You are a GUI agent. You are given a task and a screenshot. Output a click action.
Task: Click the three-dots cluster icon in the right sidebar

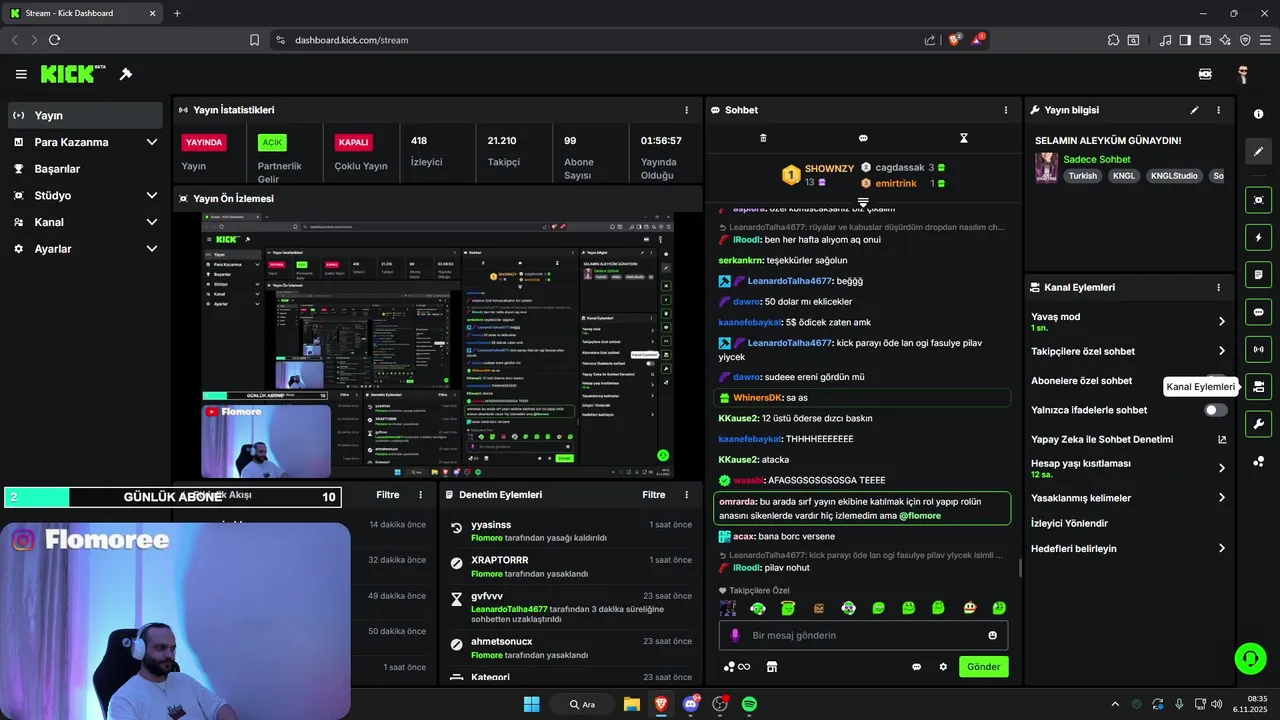tap(1259, 461)
